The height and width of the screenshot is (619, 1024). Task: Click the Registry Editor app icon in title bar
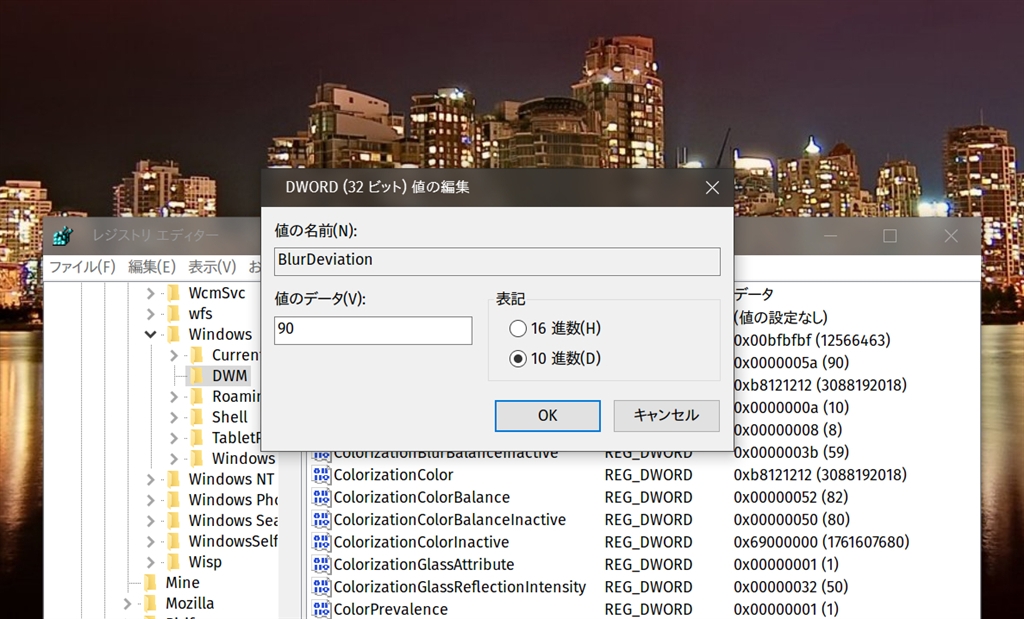pyautogui.click(x=63, y=235)
